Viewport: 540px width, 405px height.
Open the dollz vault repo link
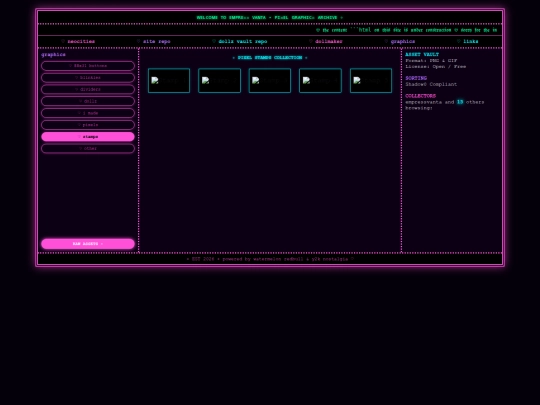240,41
